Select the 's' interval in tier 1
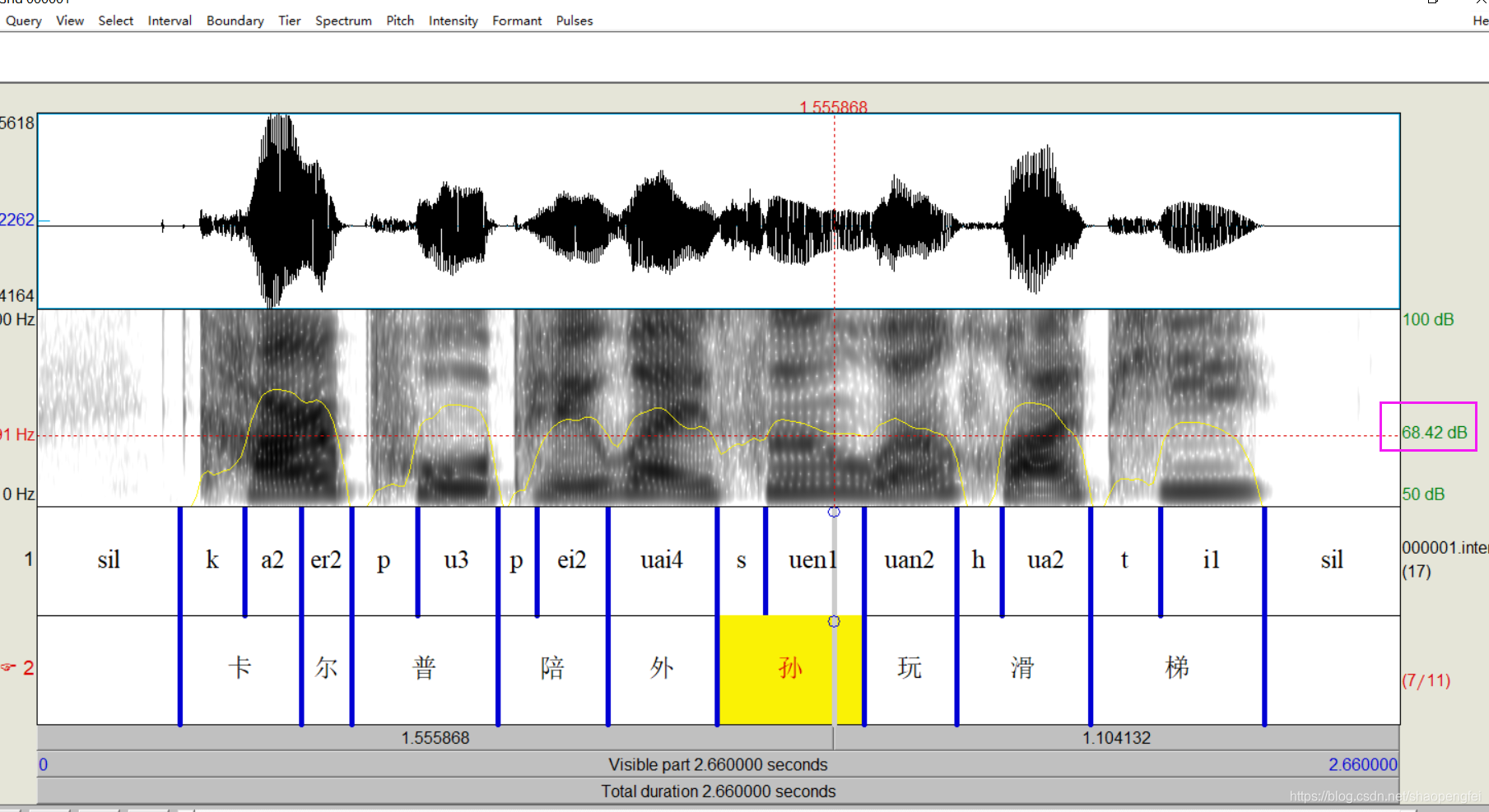This screenshot has width=1489, height=812. pos(741,560)
